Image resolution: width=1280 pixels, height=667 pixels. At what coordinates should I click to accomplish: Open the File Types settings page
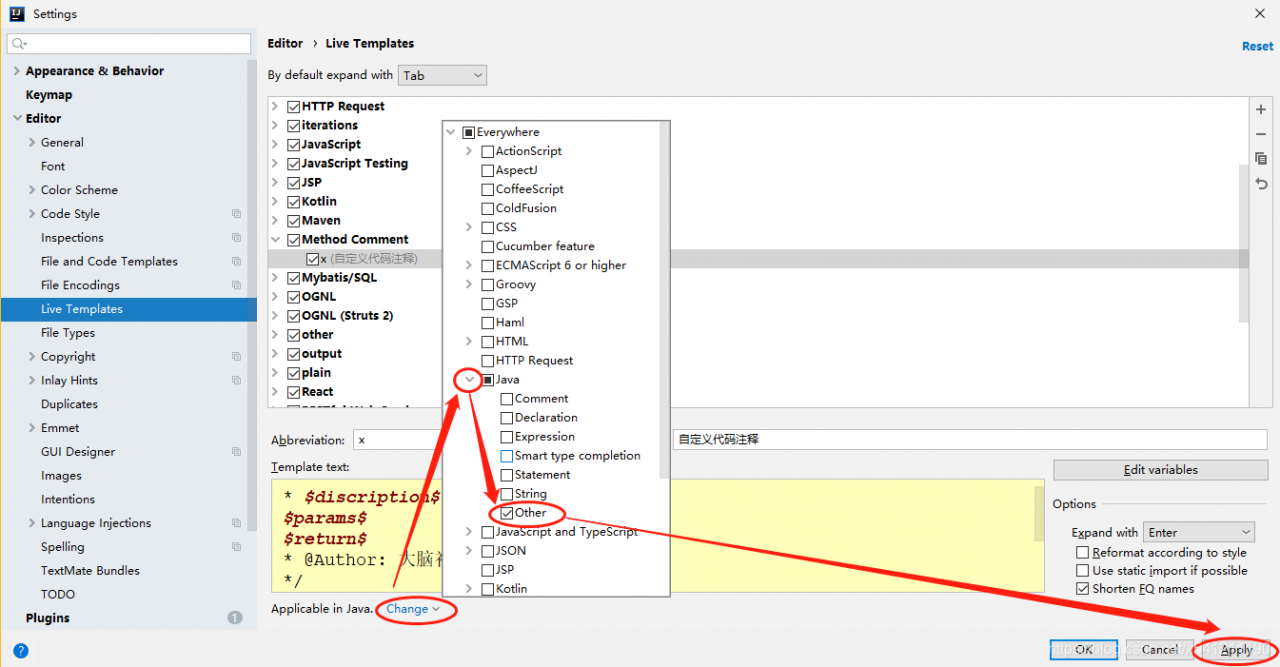[x=68, y=333]
